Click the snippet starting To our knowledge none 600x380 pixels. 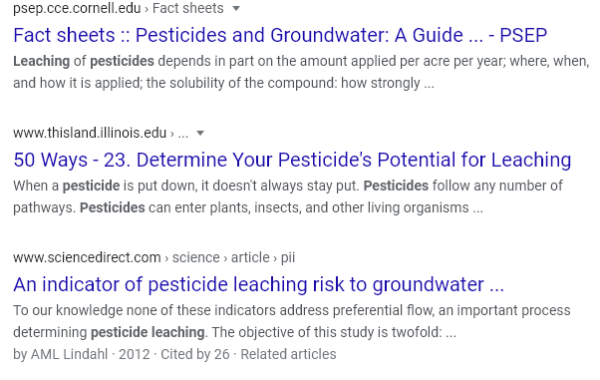click(x=292, y=321)
